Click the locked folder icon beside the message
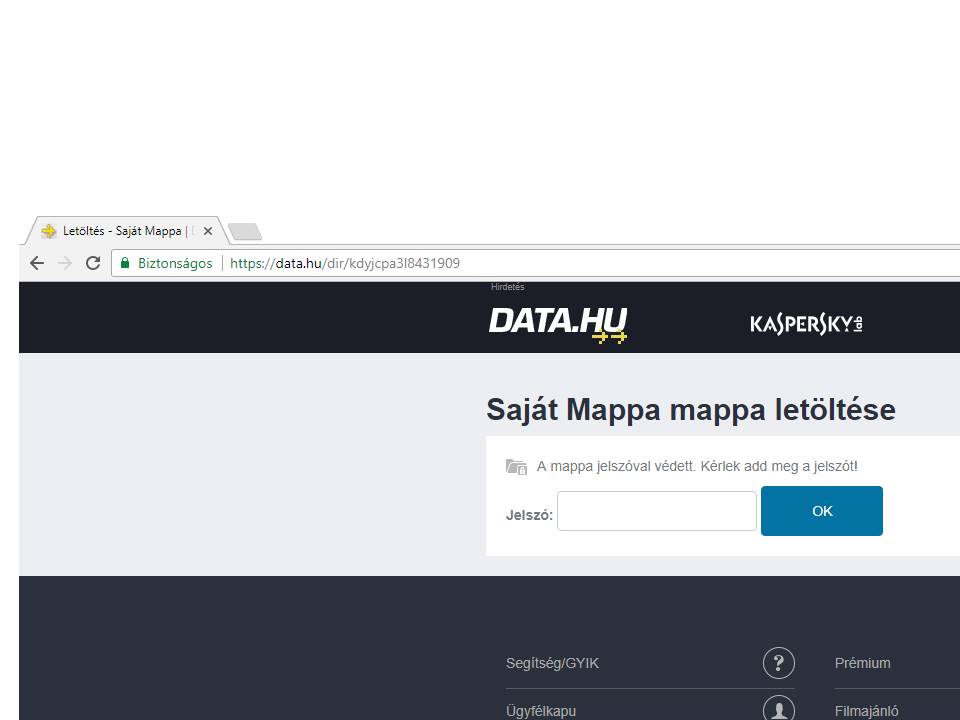This screenshot has height=720, width=960. coord(516,466)
